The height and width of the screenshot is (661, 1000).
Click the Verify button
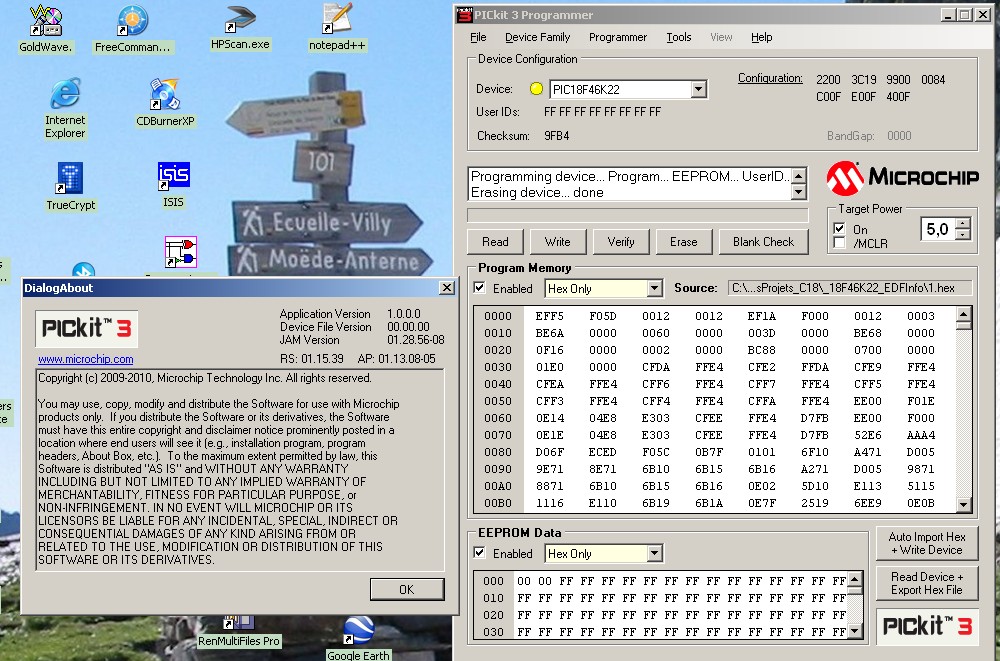[621, 242]
